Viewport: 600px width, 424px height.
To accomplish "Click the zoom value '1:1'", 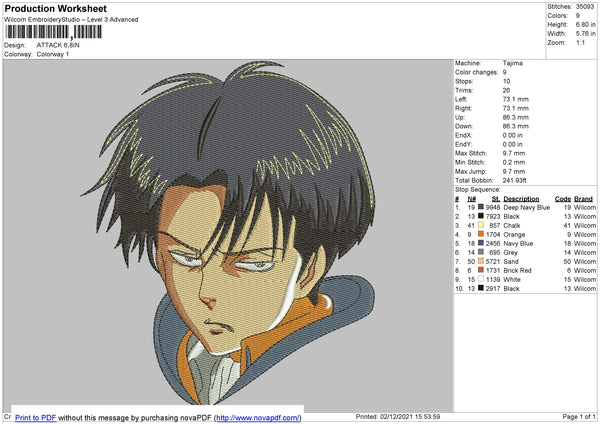I will [x=580, y=42].
